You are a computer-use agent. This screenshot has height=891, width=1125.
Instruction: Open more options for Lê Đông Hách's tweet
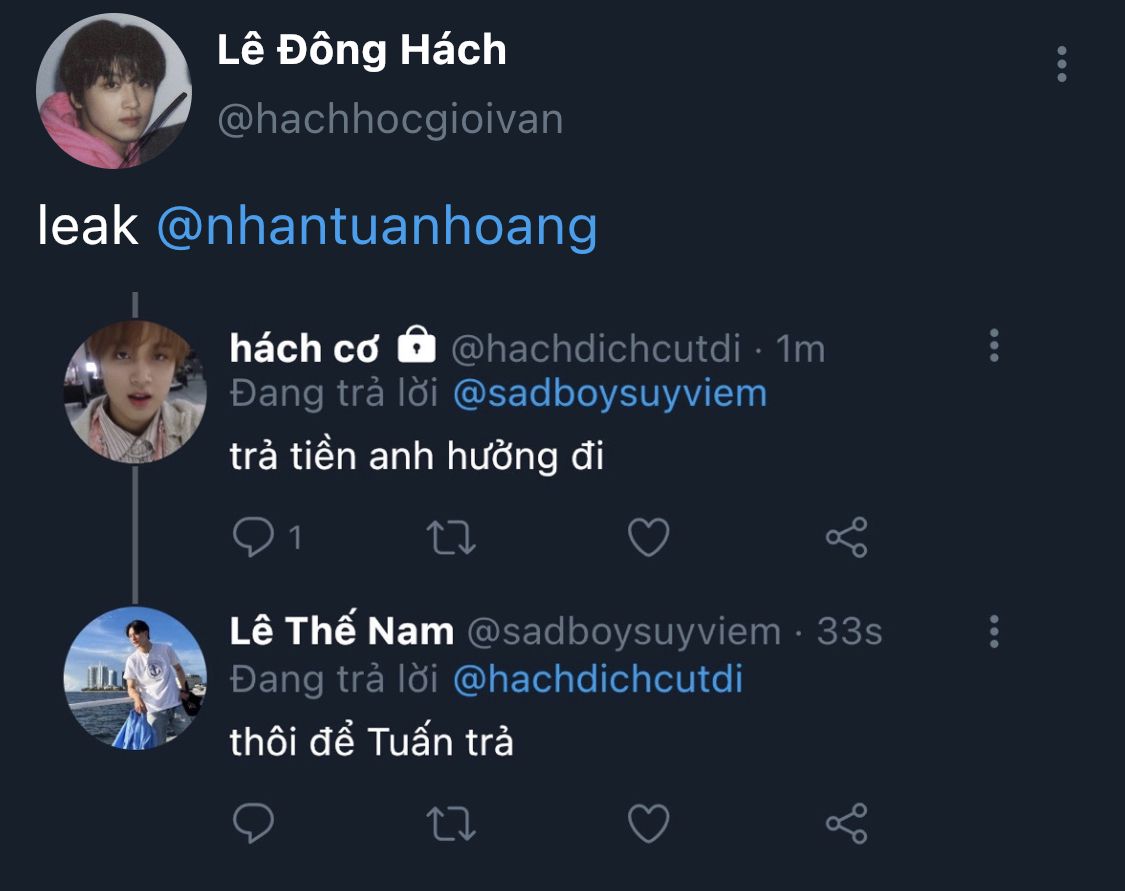point(1061,65)
